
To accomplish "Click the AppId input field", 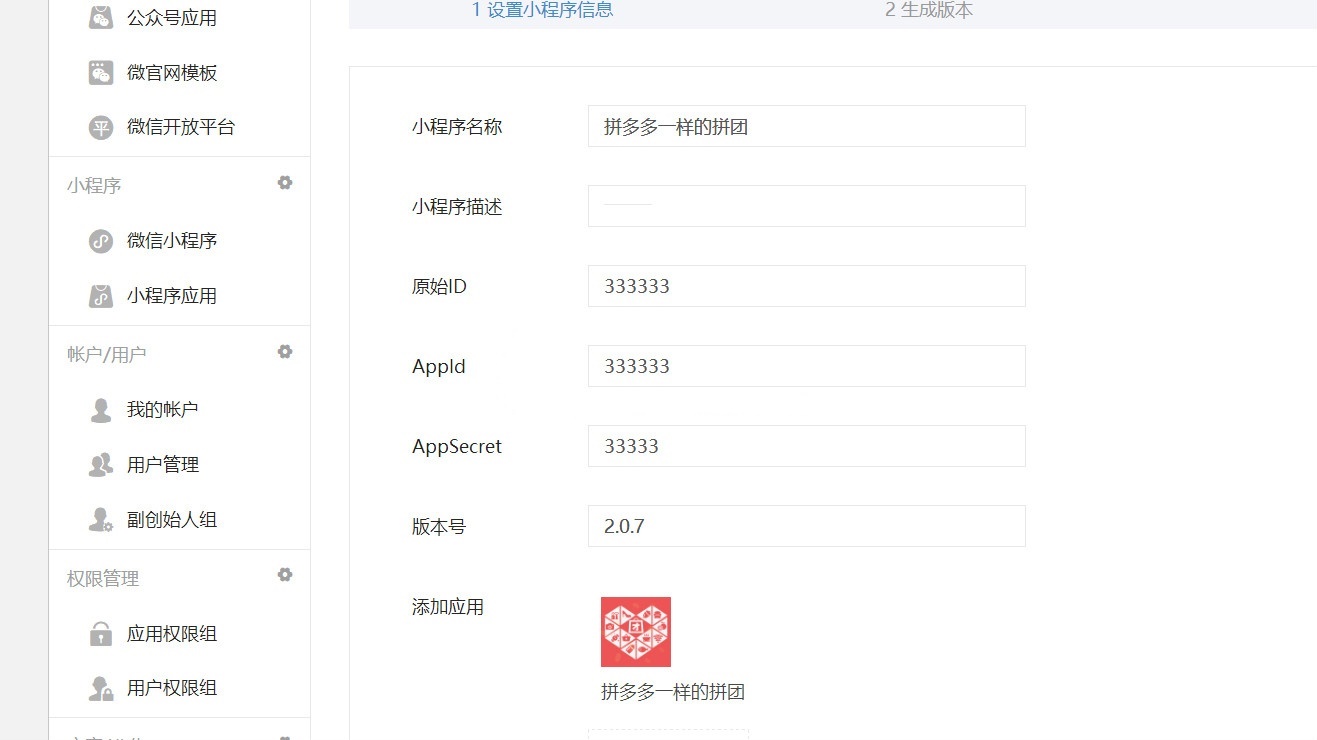I will tap(807, 366).
